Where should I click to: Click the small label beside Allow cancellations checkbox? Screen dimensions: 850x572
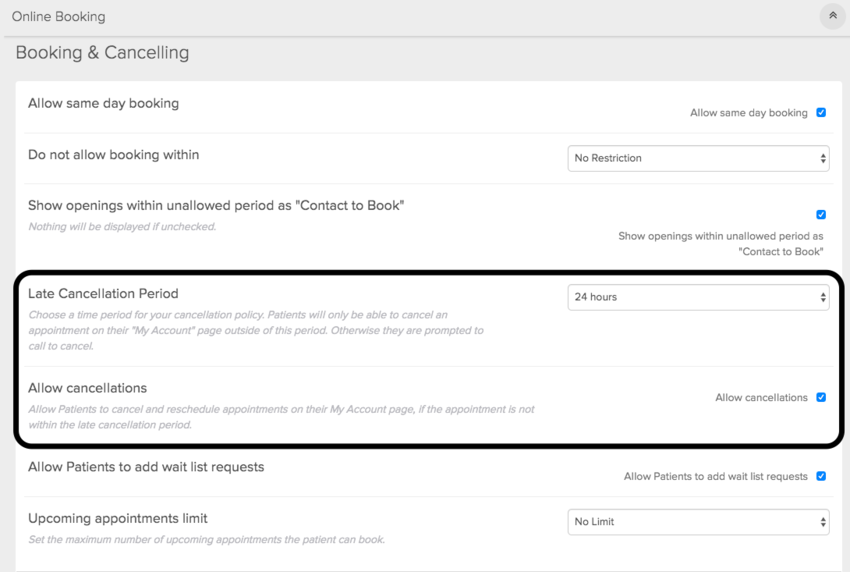761,398
